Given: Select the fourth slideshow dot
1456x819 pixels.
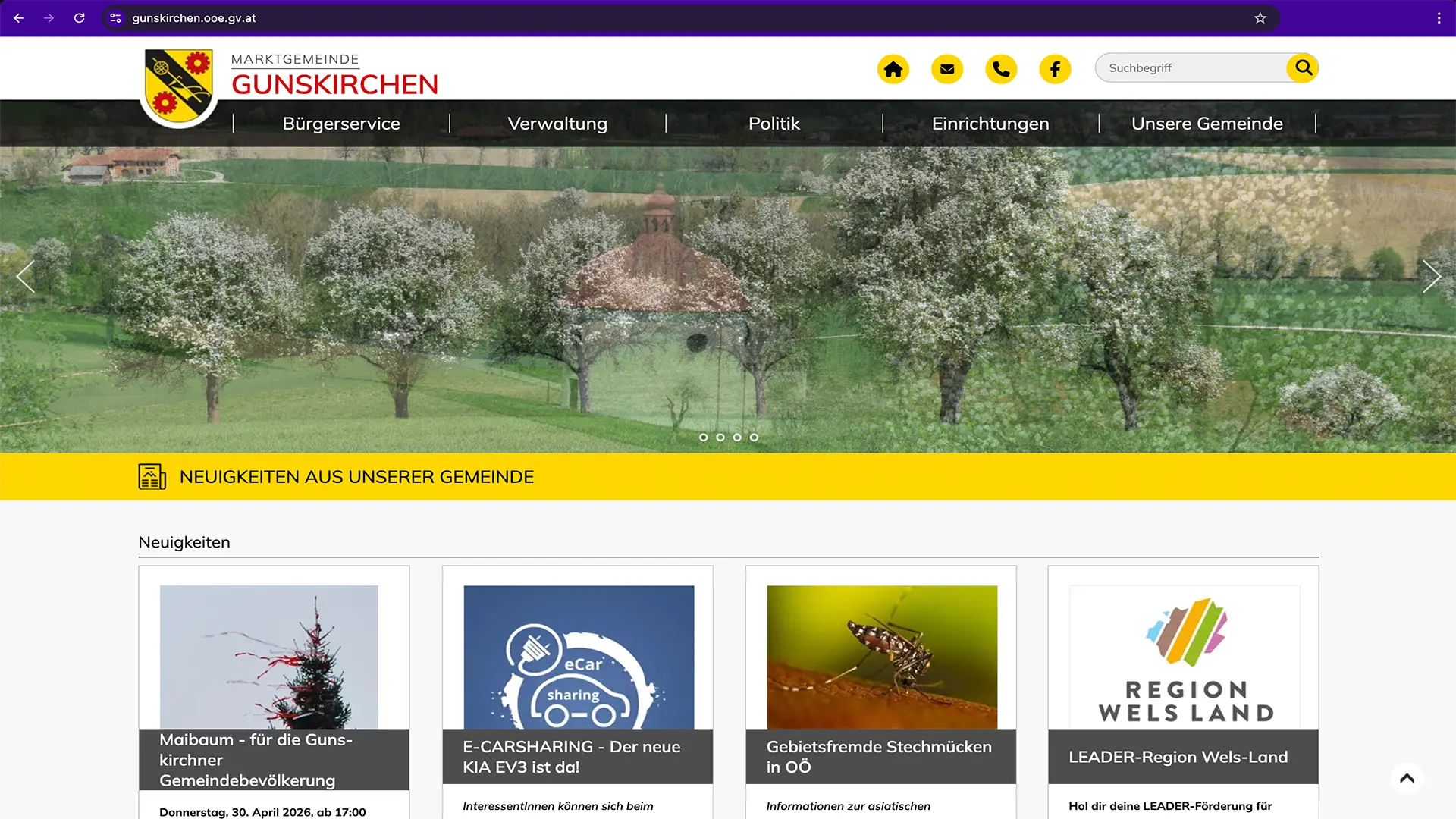Looking at the screenshot, I should (754, 438).
